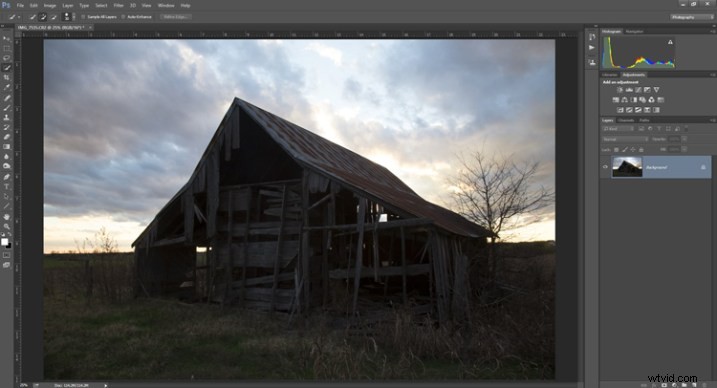Click the background color swatch
Image resolution: width=717 pixels, height=388 pixels.
(9, 246)
